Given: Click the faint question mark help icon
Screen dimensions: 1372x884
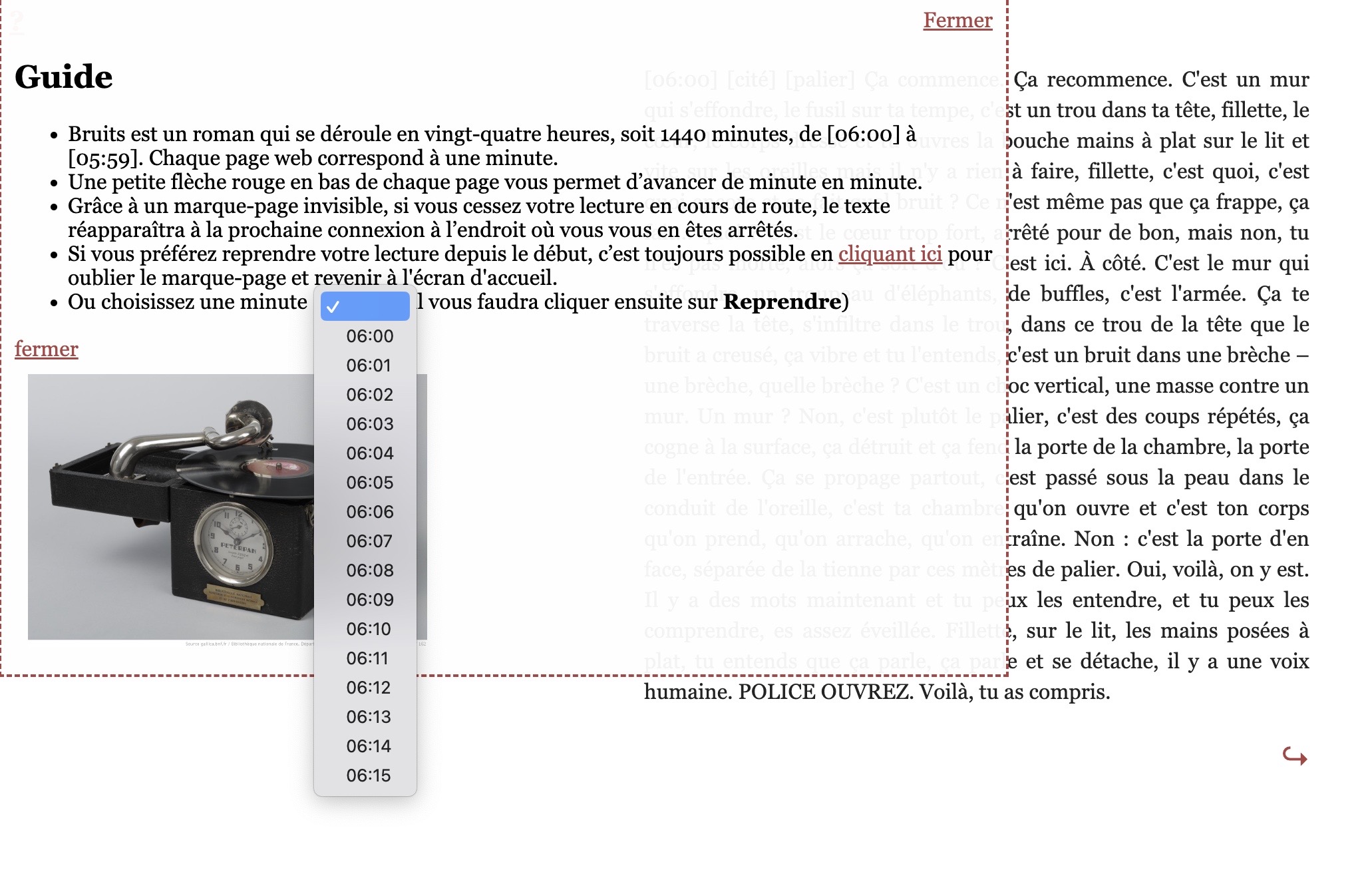Looking at the screenshot, I should click(17, 23).
